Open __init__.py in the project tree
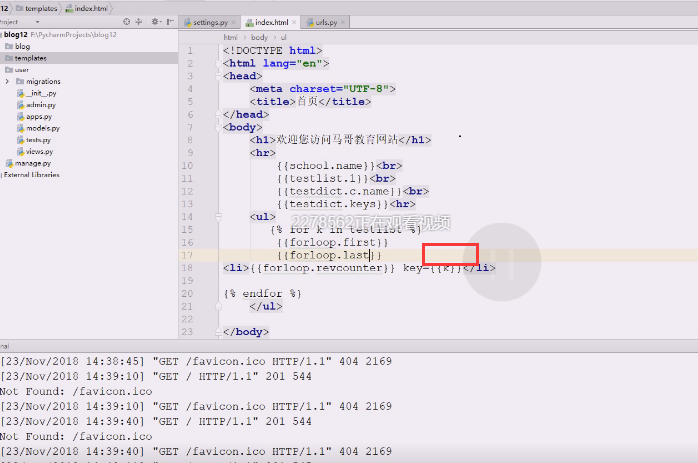Image resolution: width=698 pixels, height=463 pixels. (41, 93)
